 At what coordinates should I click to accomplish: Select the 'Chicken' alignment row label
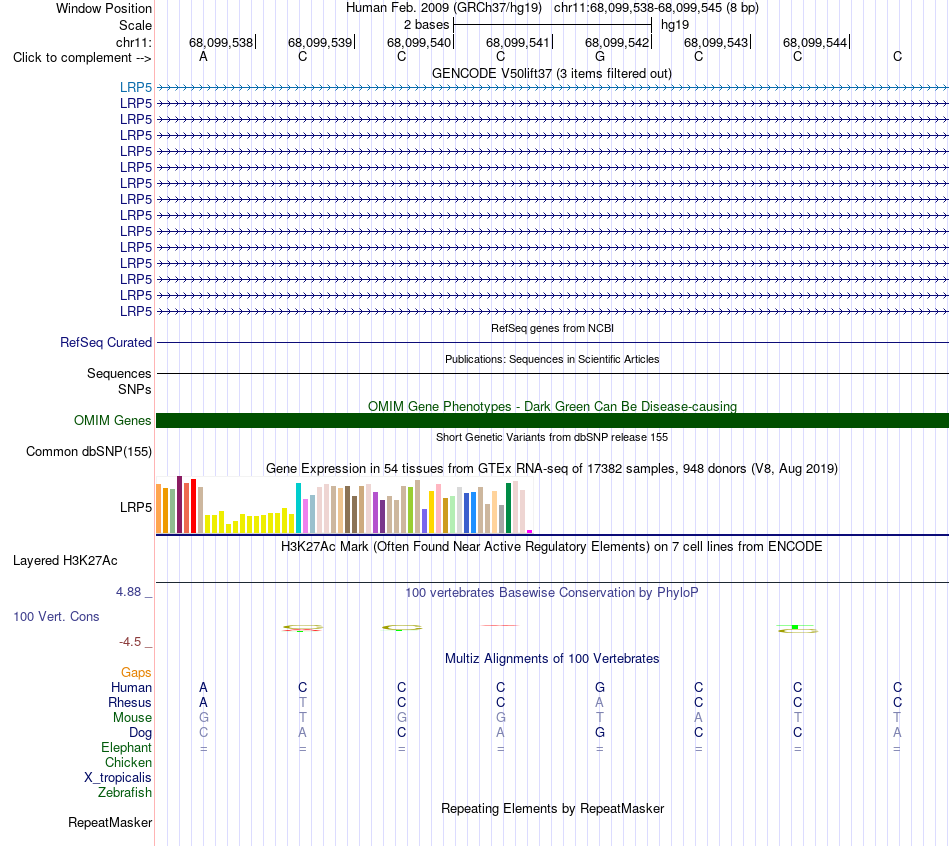(x=128, y=762)
